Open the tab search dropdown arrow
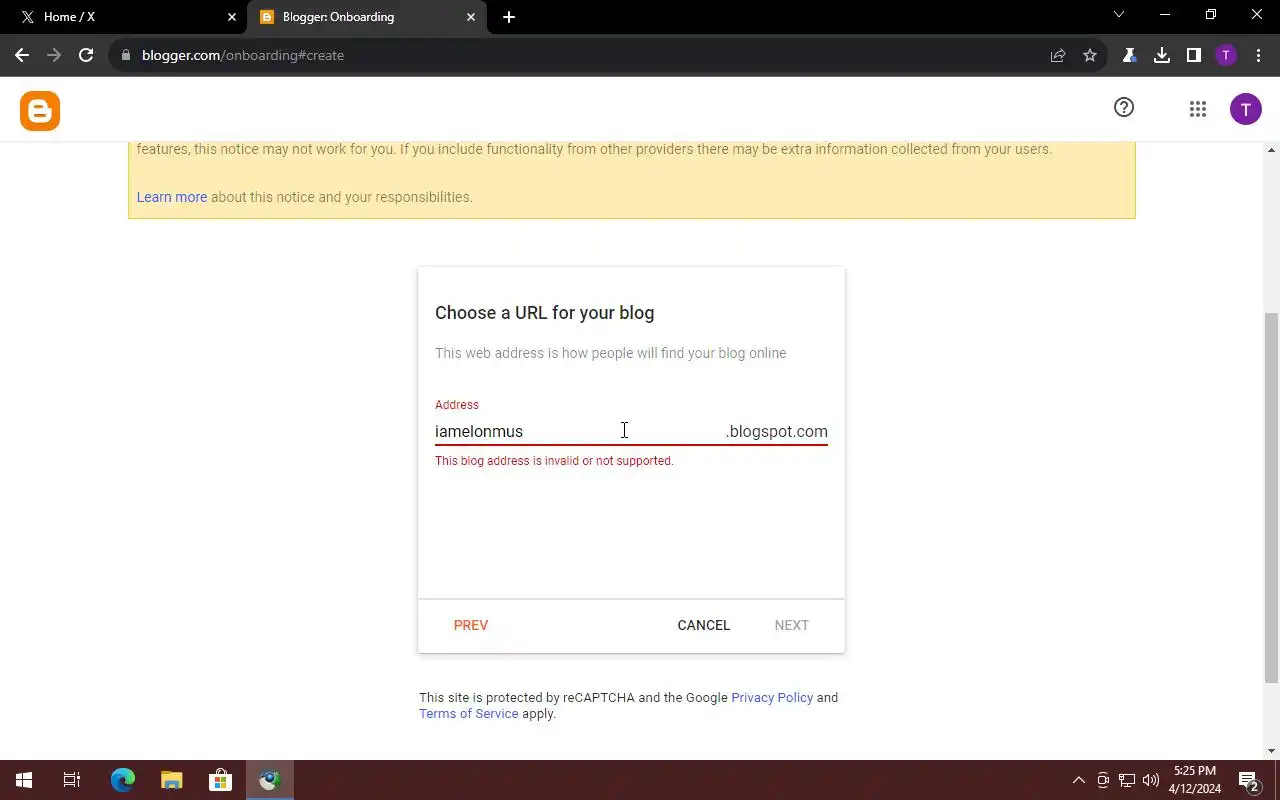Viewport: 1280px width, 800px height. coord(1119,15)
